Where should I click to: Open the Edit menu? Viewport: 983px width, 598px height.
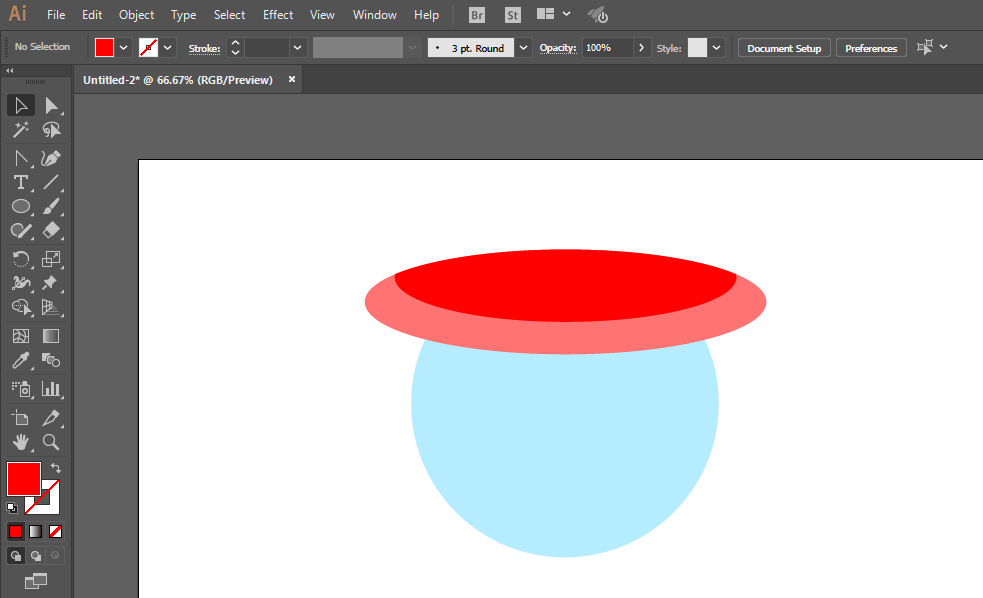92,14
